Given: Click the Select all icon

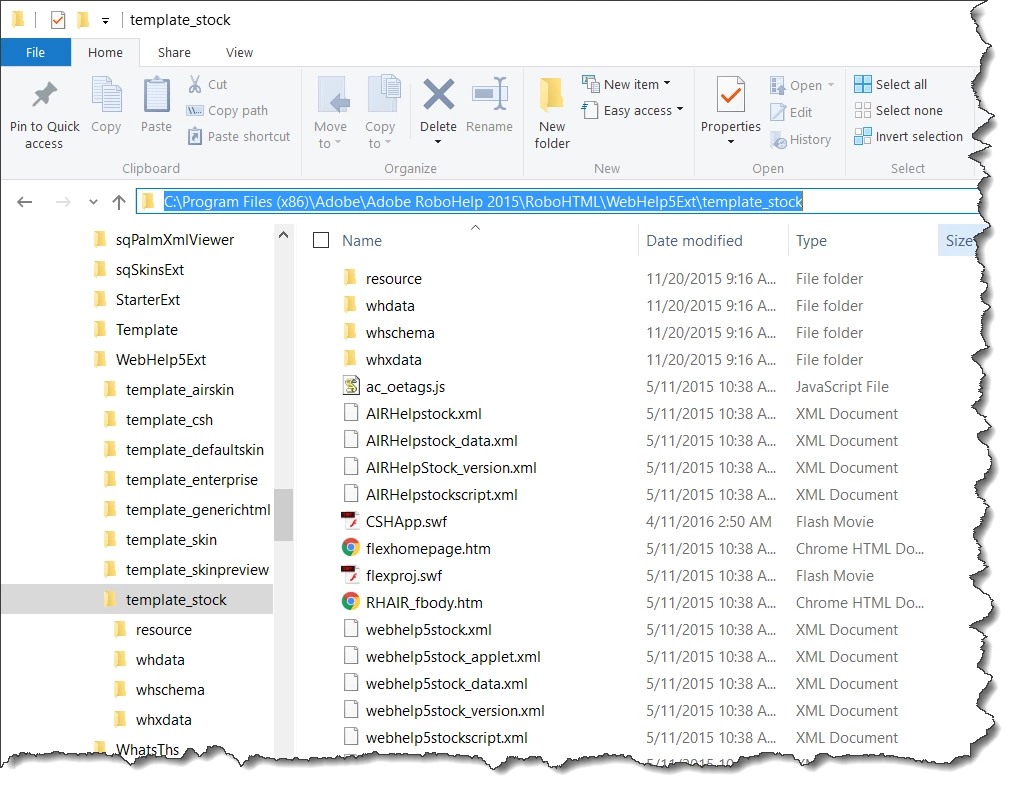Looking at the screenshot, I should tap(862, 84).
